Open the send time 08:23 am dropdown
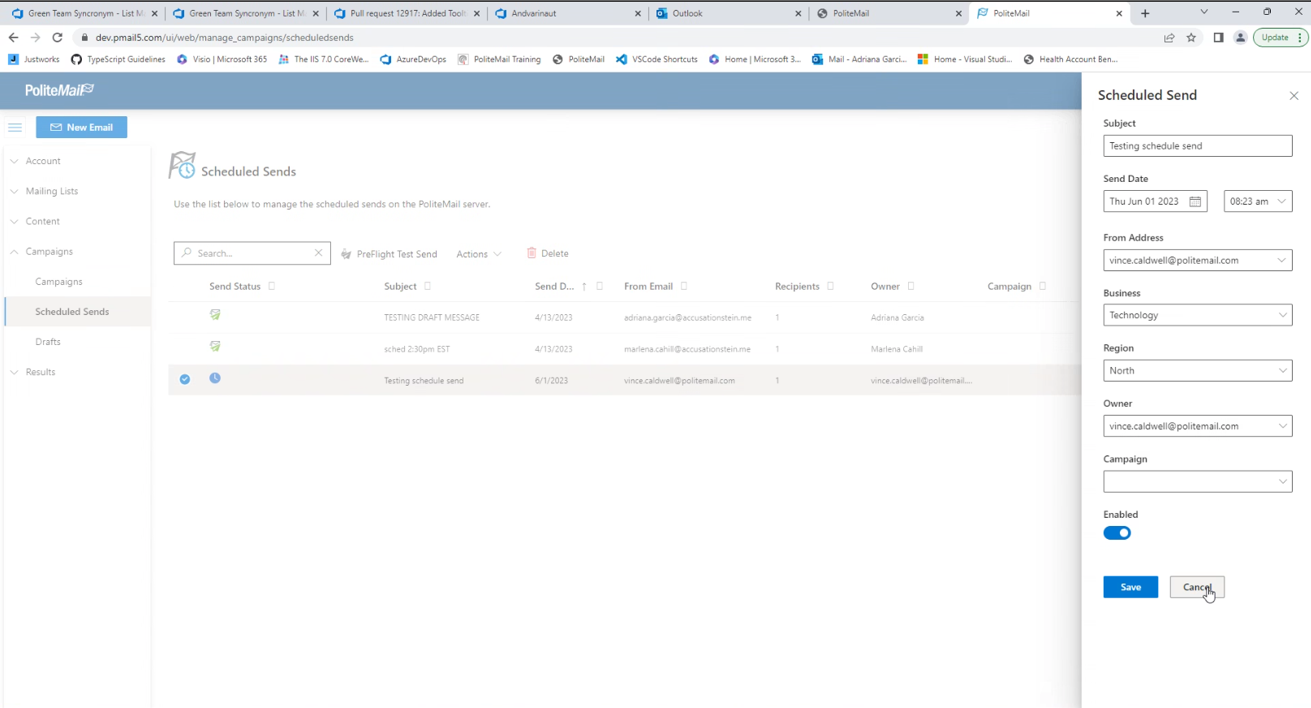Screen dimensions: 1311x708 tap(1258, 201)
